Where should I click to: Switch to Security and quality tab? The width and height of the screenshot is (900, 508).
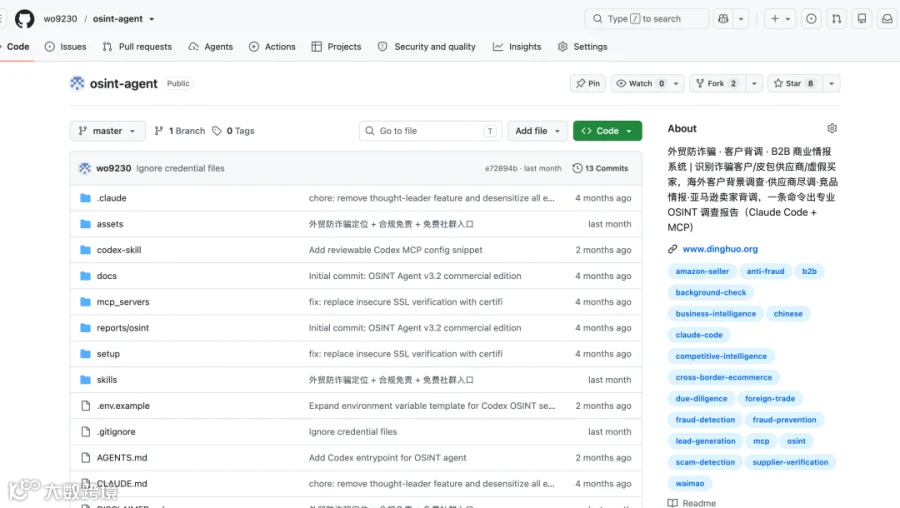426,46
